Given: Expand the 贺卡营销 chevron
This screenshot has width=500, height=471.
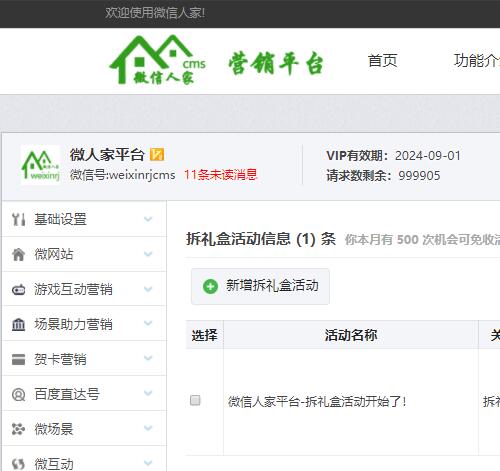Looking at the screenshot, I should coord(148,358).
